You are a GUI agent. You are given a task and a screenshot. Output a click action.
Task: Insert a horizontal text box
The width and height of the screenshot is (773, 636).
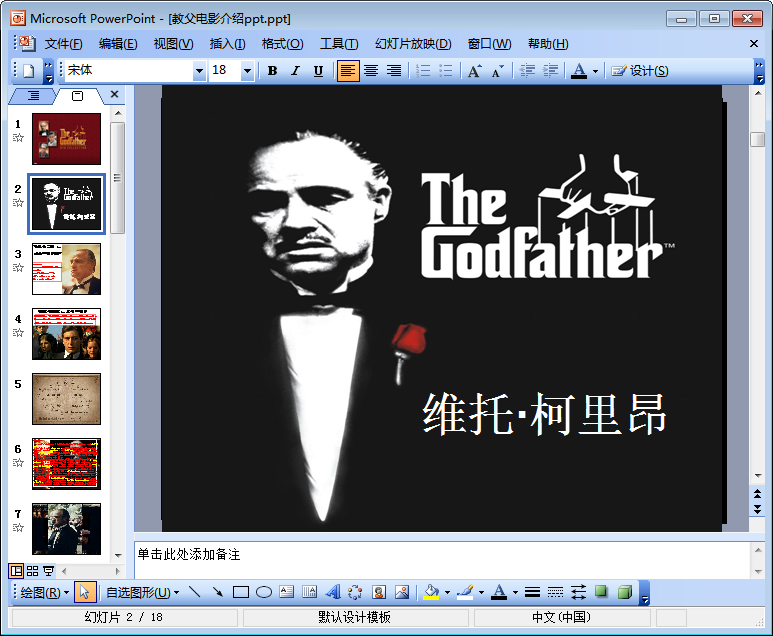[x=286, y=592]
